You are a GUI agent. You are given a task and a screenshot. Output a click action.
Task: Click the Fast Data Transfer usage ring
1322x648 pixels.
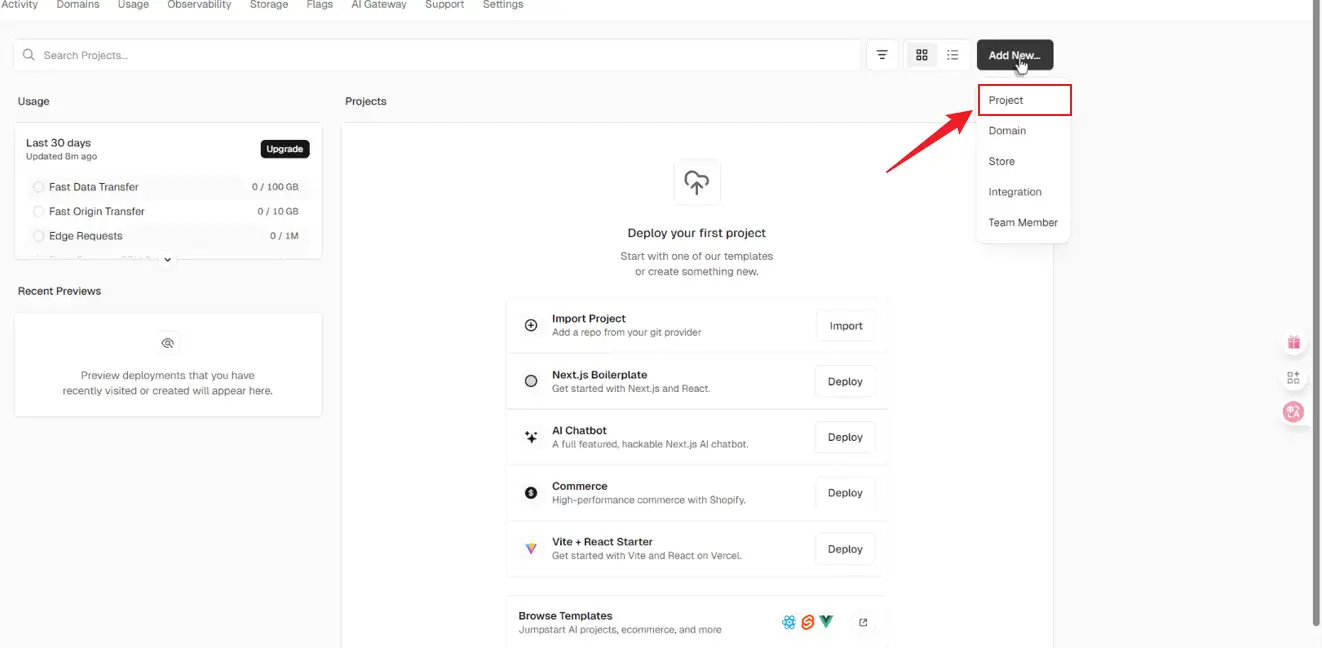click(39, 187)
